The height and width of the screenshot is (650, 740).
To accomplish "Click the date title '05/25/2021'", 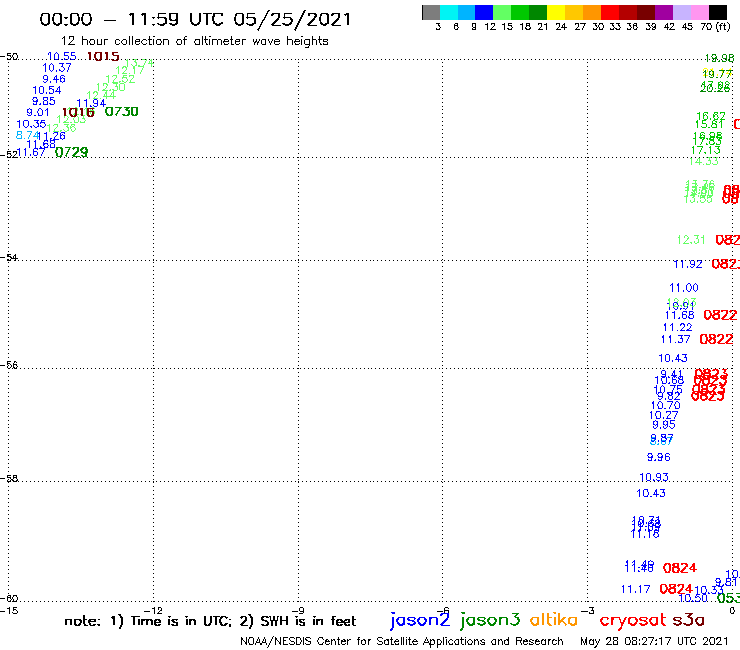I will pos(292,20).
